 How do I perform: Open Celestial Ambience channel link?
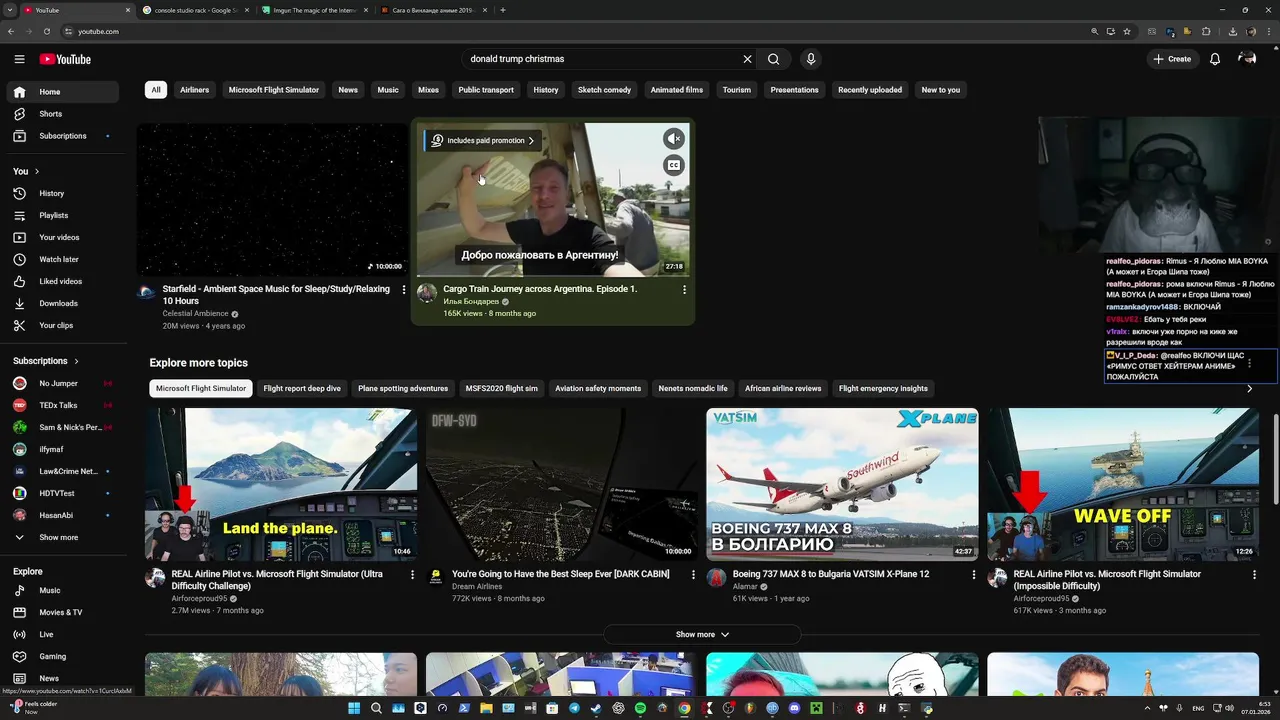pos(196,314)
